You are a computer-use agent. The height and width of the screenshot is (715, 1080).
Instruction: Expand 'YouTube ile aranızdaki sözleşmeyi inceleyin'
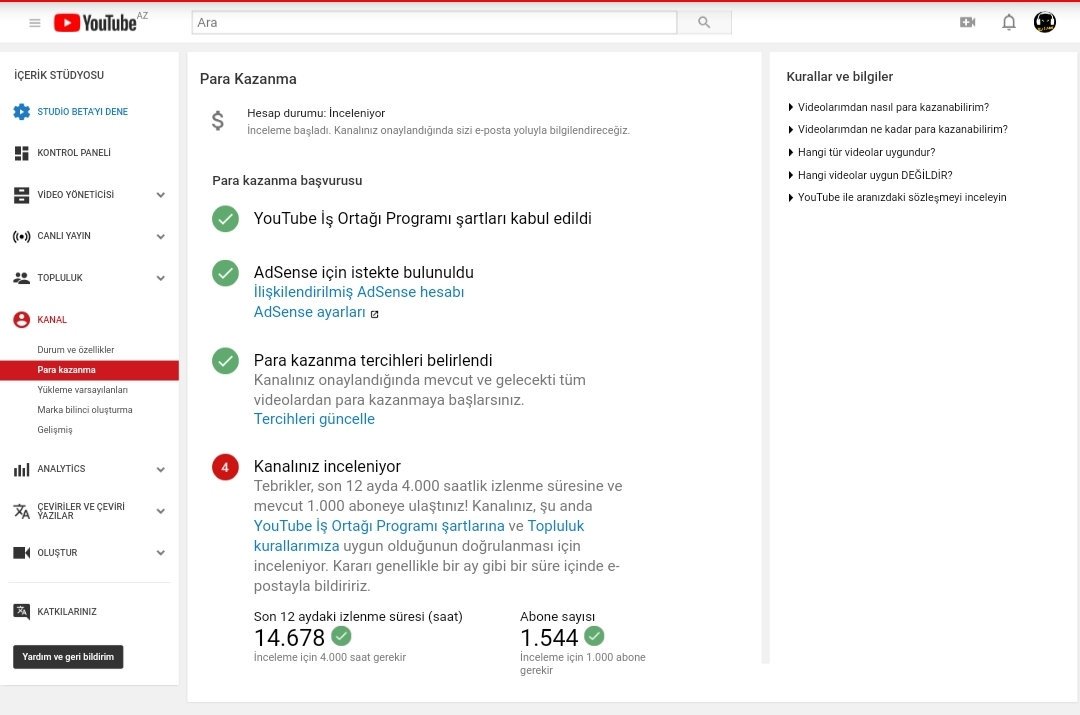point(897,197)
